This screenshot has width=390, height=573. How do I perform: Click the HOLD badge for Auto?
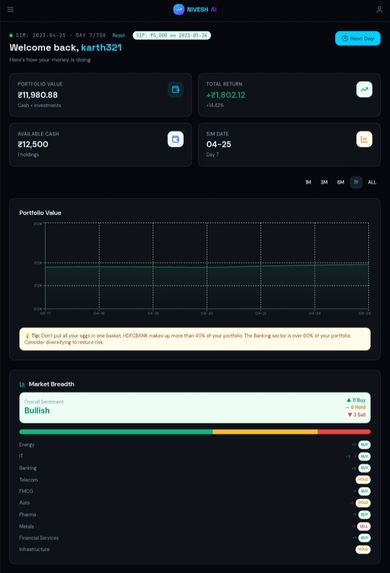click(363, 503)
